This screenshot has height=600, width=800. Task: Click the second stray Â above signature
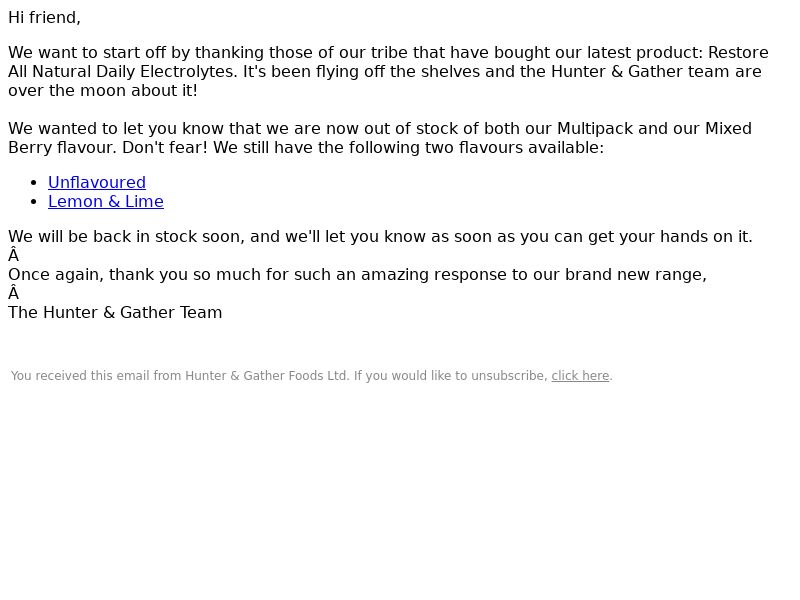coord(13,293)
